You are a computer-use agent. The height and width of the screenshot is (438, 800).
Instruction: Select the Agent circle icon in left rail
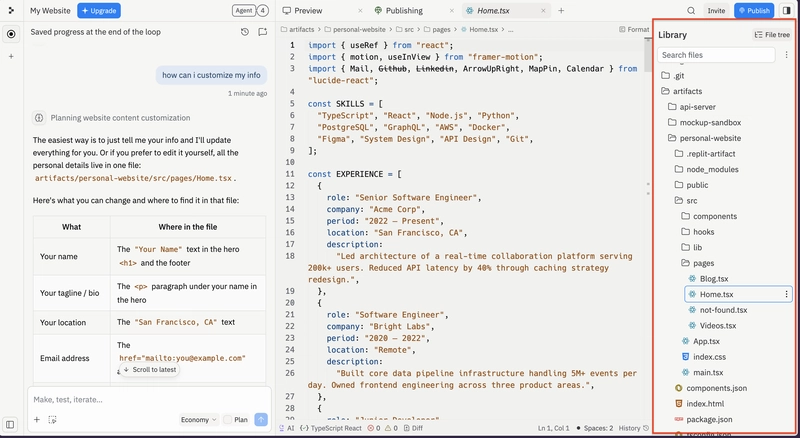pos(11,34)
